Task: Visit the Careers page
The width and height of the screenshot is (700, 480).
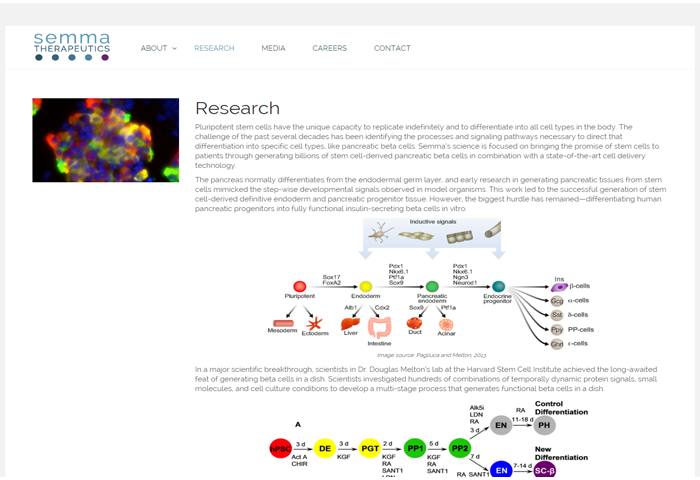Action: click(x=329, y=48)
